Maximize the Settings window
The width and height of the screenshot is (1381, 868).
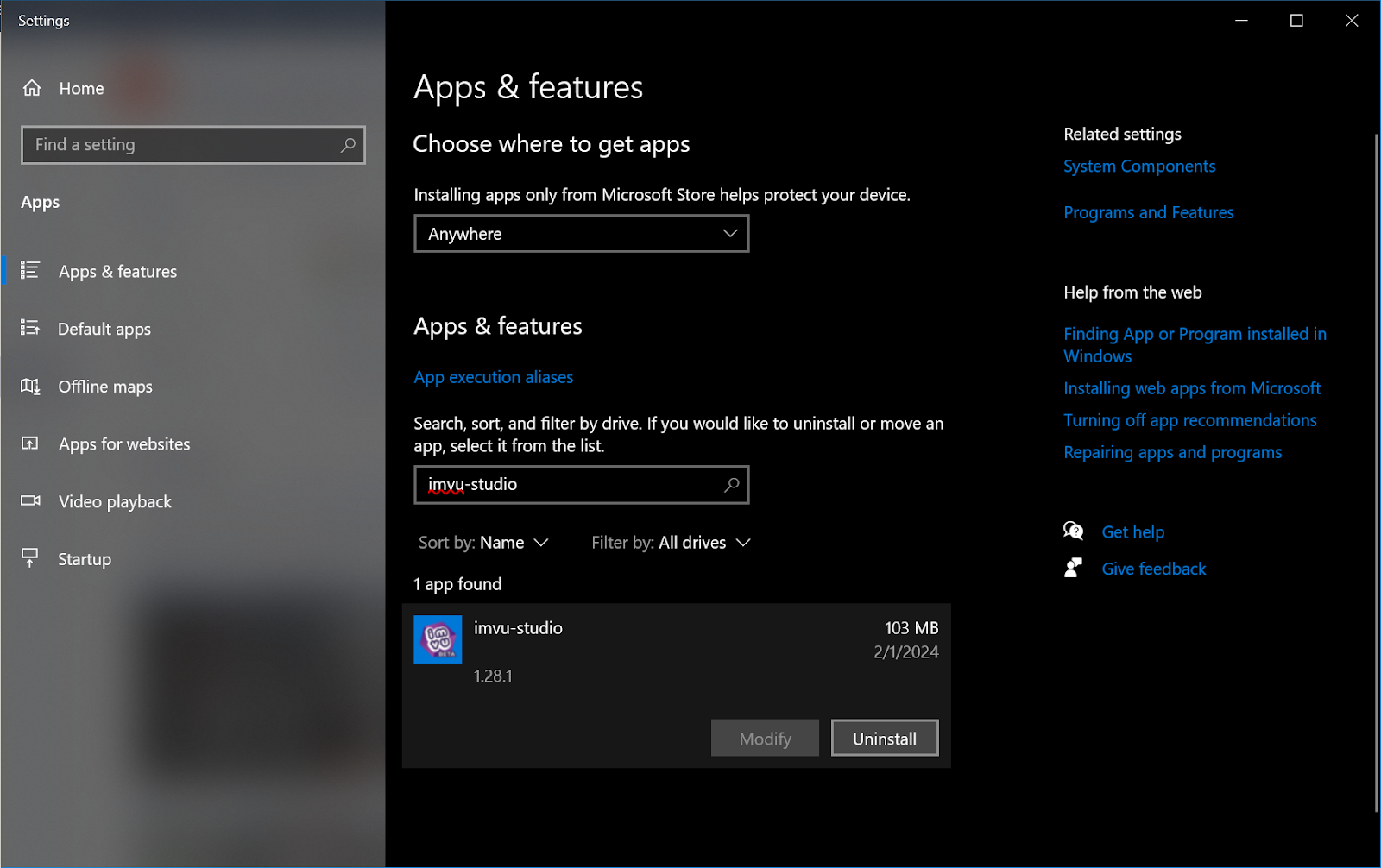1296,20
